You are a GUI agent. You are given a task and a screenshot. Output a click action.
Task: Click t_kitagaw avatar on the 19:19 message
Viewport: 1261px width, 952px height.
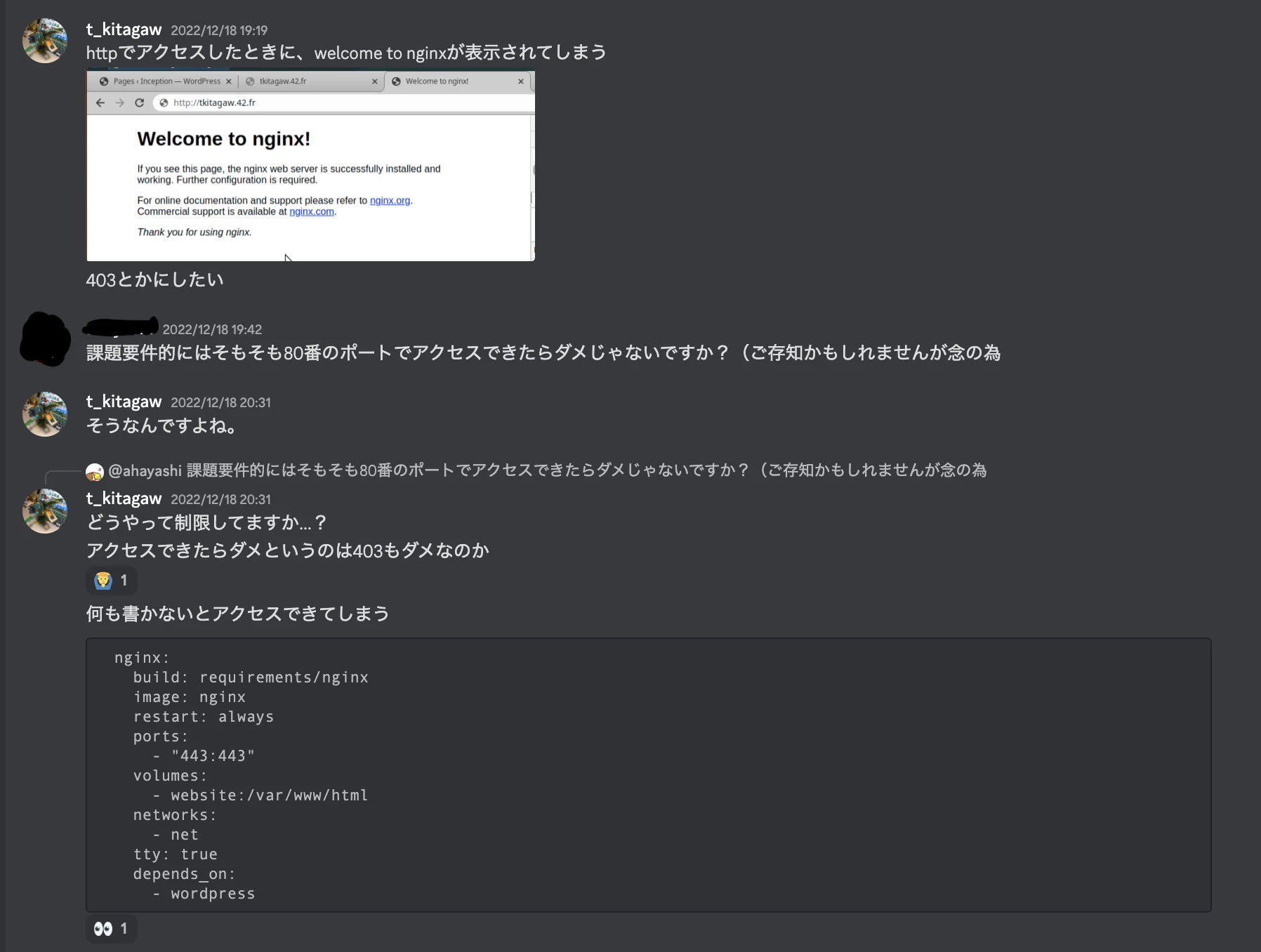coord(45,41)
